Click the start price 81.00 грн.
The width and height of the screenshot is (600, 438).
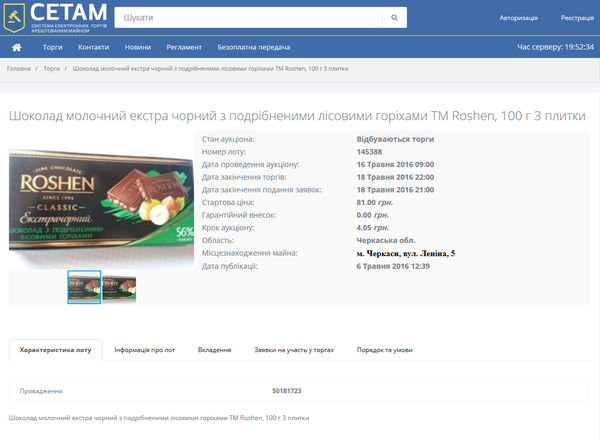pos(375,202)
